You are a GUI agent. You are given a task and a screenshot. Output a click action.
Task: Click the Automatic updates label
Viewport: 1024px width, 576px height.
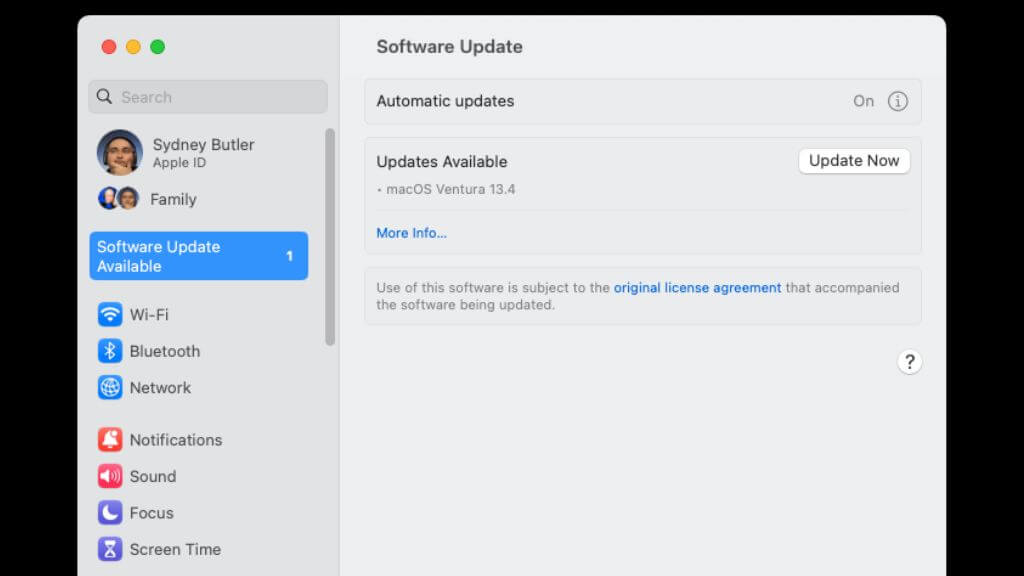point(445,101)
